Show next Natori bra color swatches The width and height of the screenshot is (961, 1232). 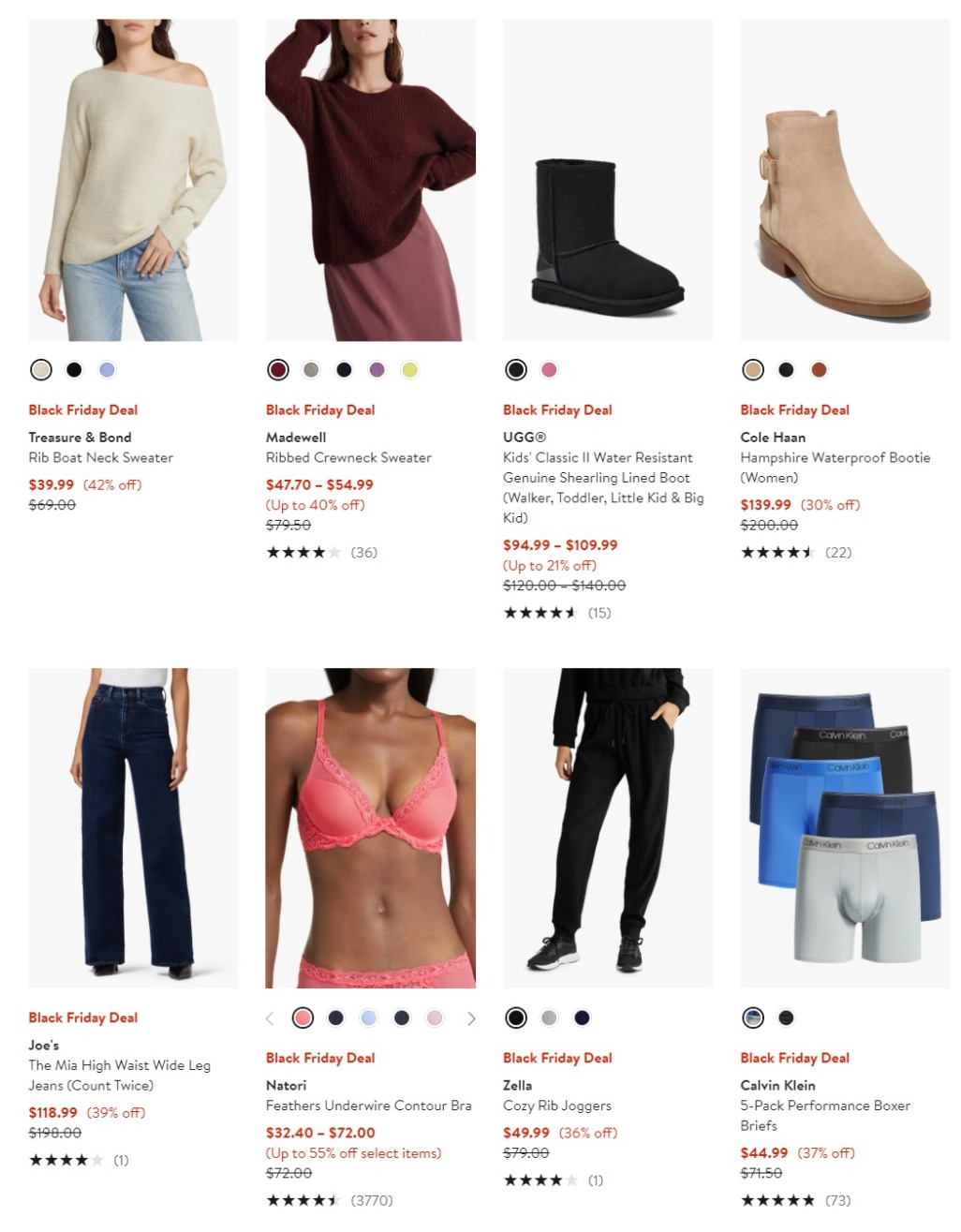pos(471,1018)
